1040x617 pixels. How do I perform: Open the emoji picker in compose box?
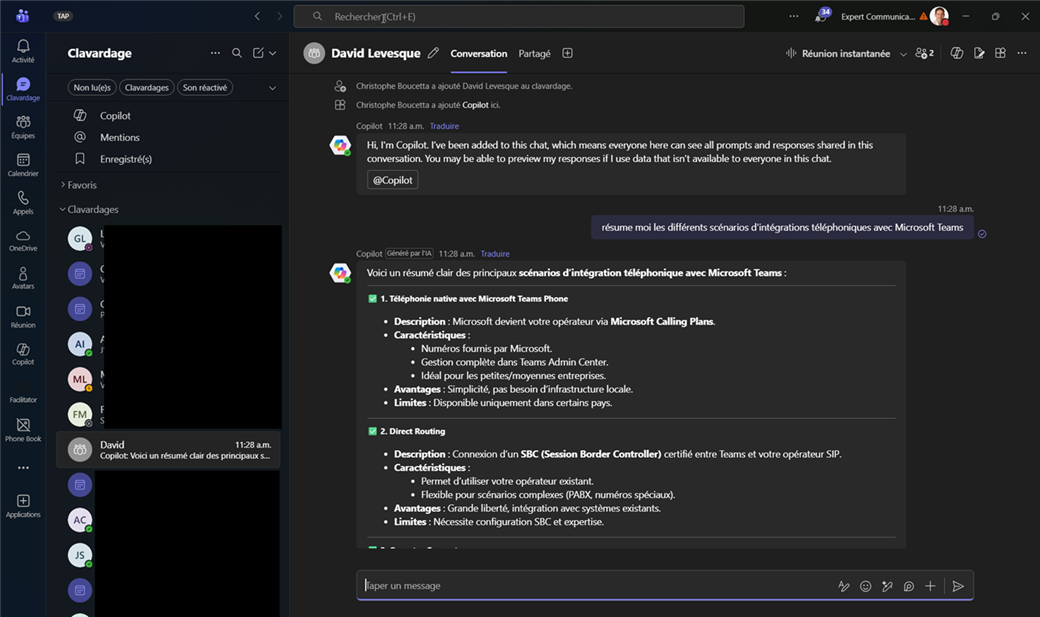click(865, 586)
